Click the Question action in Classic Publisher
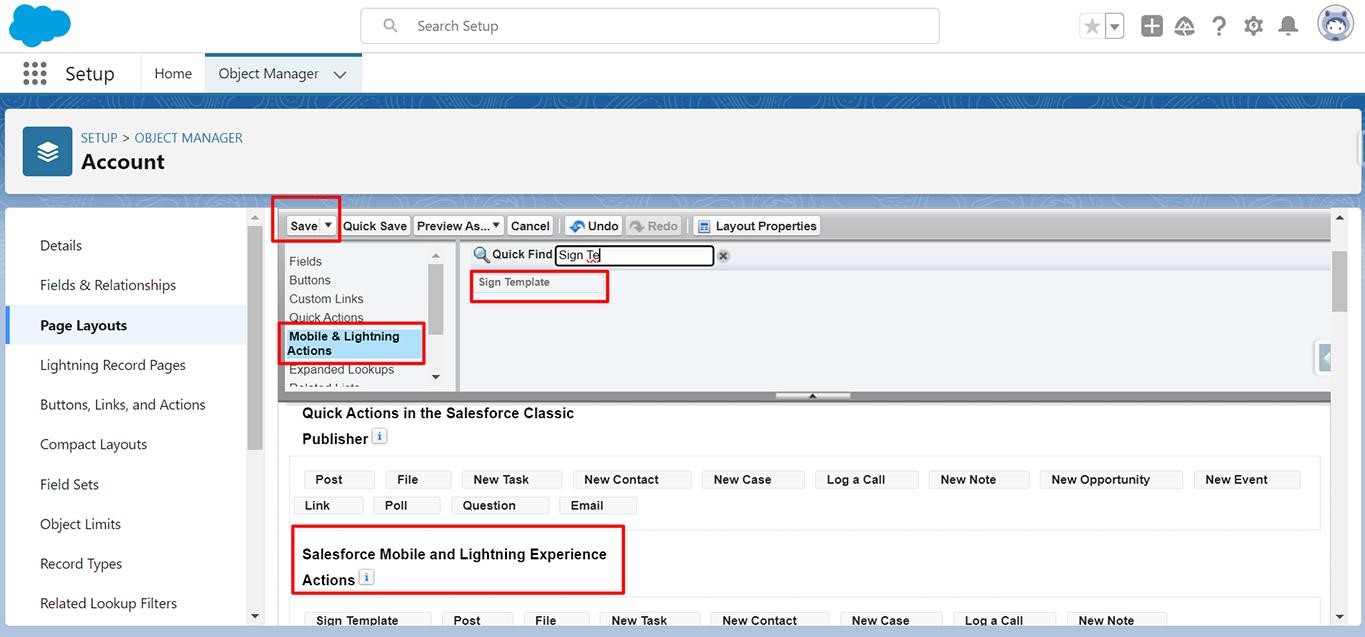 (x=500, y=506)
